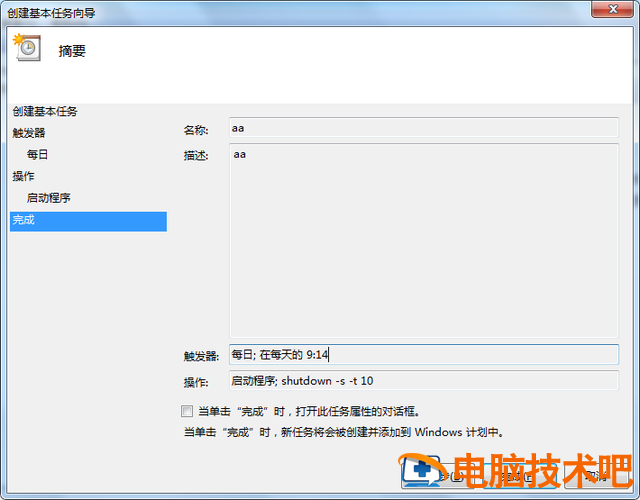Image resolution: width=640 pixels, height=500 pixels.
Task: Click the 操作: label beside action field
Action: click(196, 382)
